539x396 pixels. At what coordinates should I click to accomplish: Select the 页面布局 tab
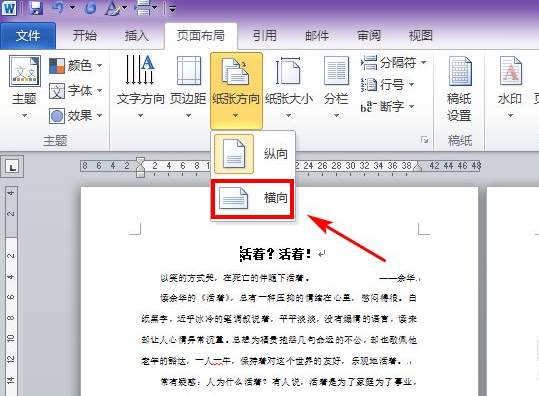pyautogui.click(x=201, y=36)
